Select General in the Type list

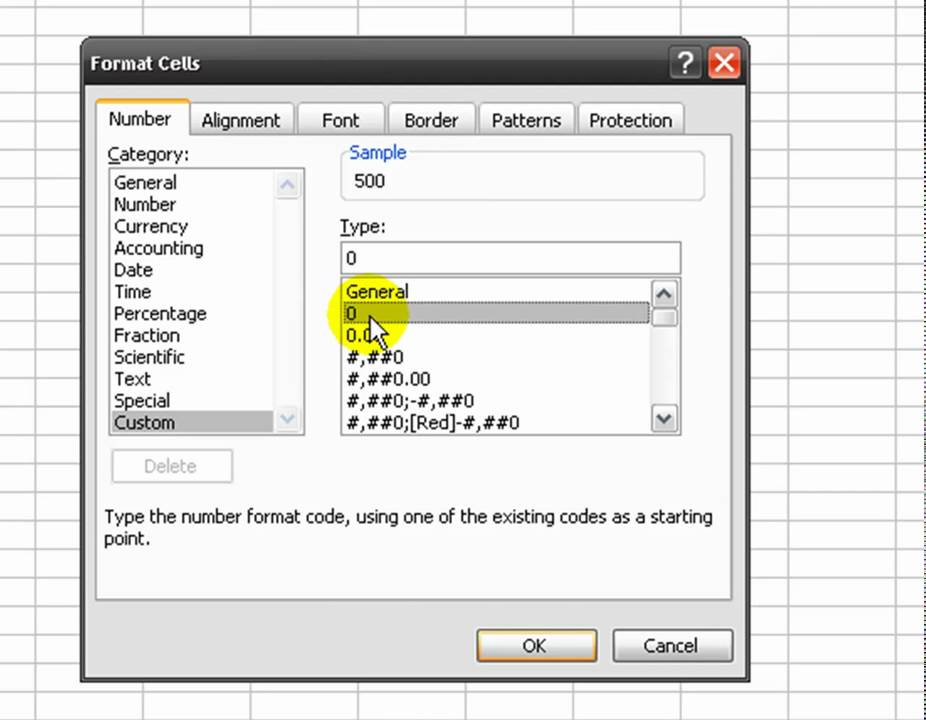(496, 292)
